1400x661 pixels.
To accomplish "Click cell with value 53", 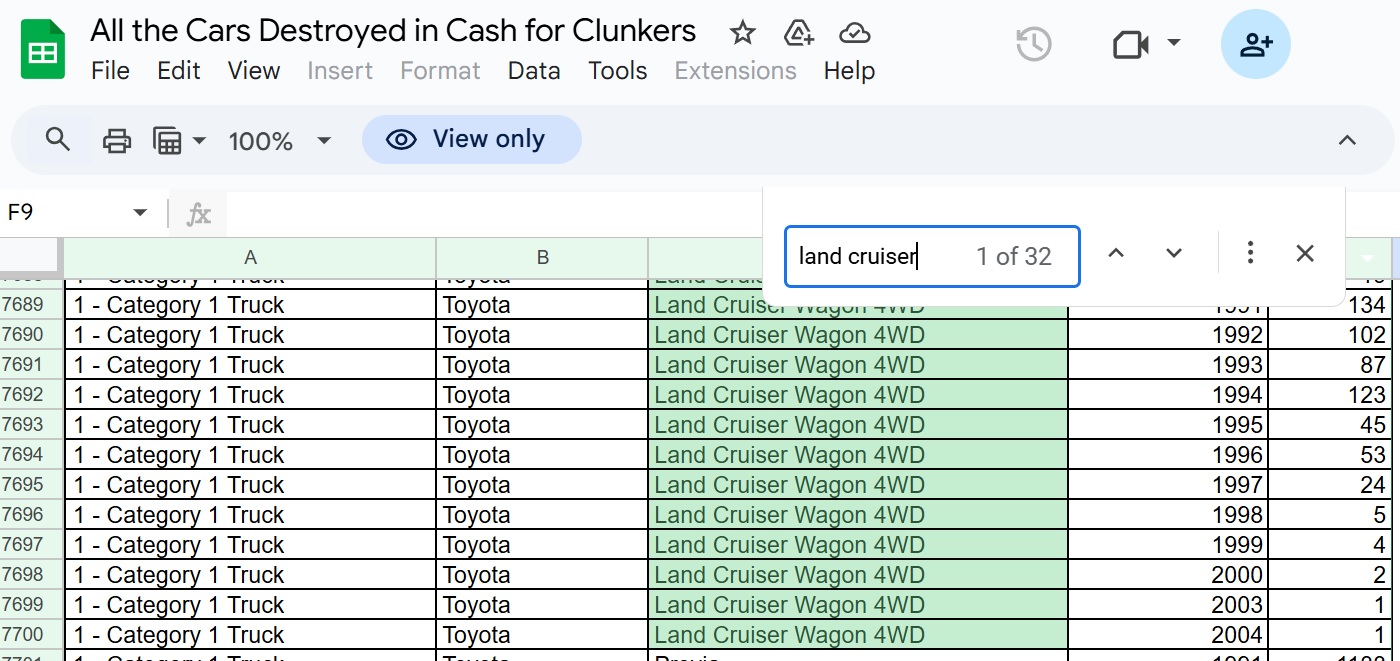I will click(1330, 455).
